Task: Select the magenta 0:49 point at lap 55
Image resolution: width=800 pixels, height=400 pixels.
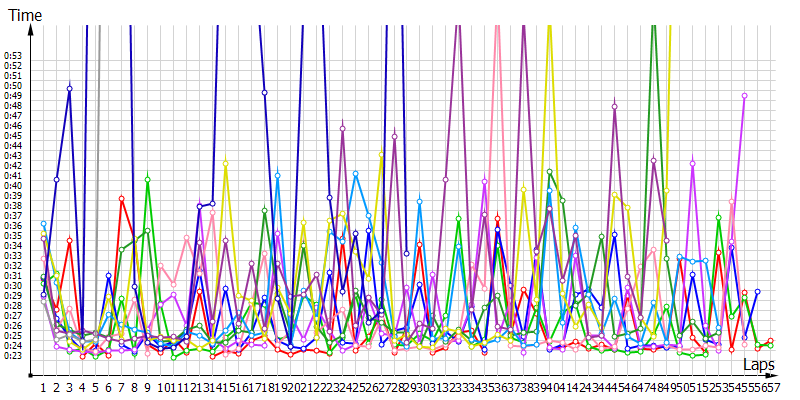Action: tap(744, 95)
